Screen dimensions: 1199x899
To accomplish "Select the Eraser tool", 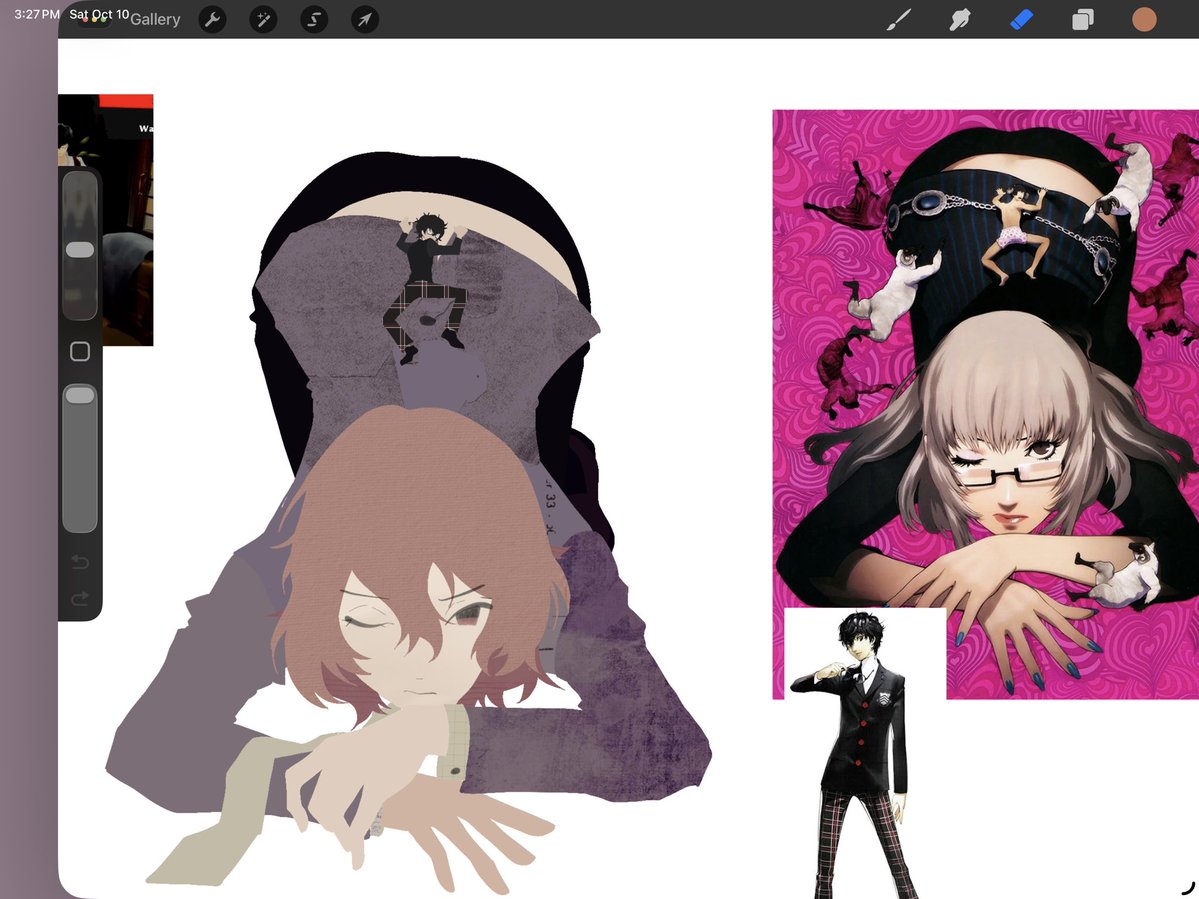I will 1022,20.
